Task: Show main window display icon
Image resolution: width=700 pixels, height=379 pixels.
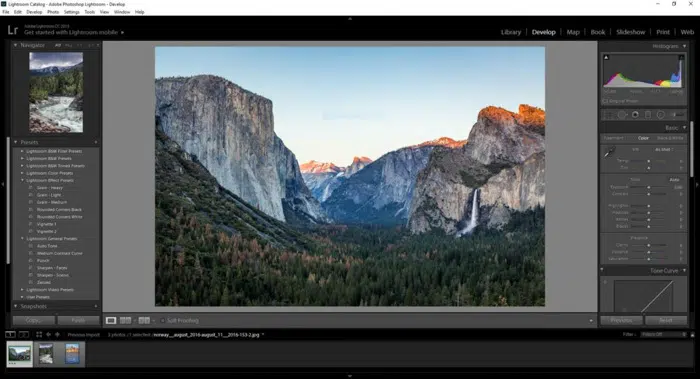Action: click(10, 334)
